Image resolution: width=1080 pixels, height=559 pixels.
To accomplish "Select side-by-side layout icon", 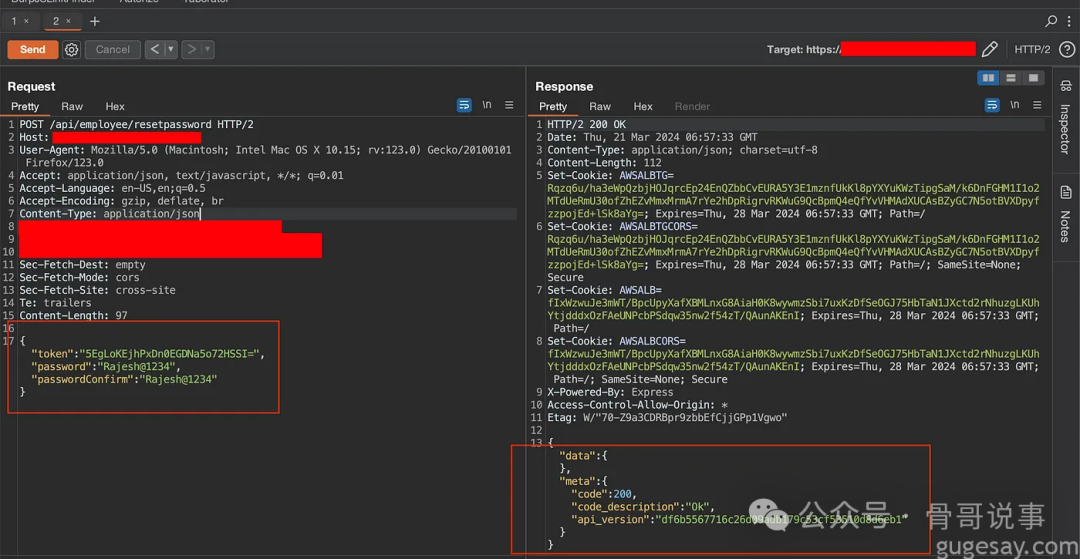I will 988,78.
